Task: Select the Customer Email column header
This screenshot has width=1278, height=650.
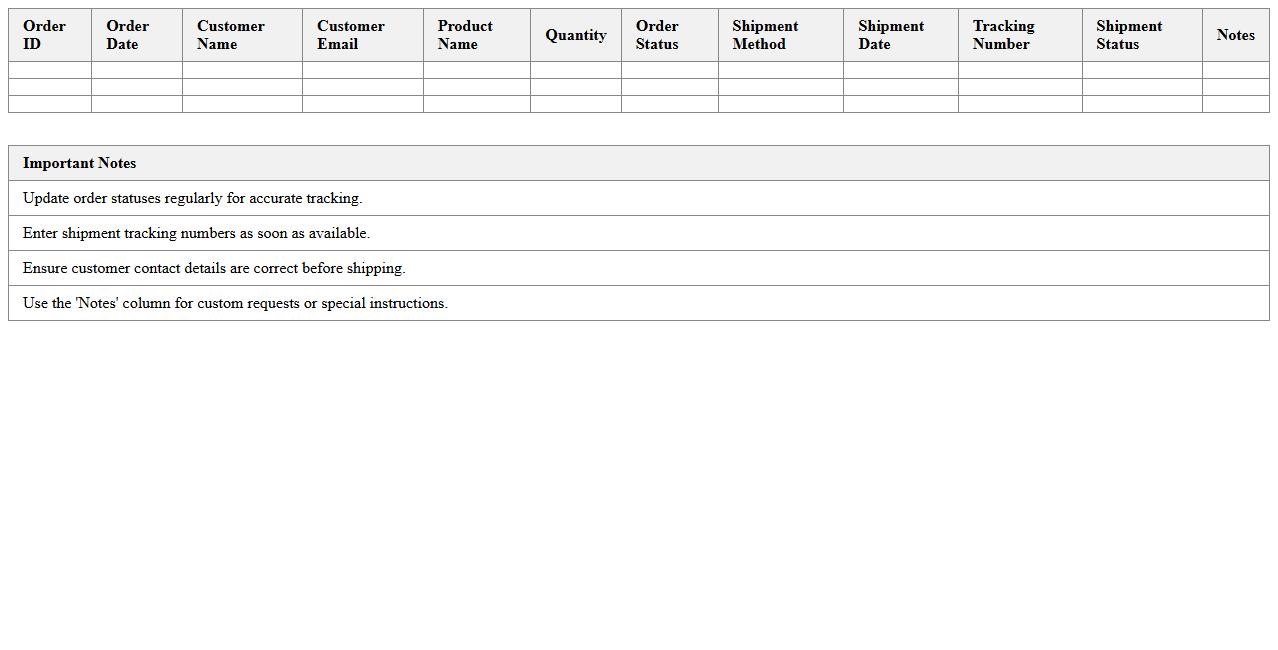Action: coord(362,35)
